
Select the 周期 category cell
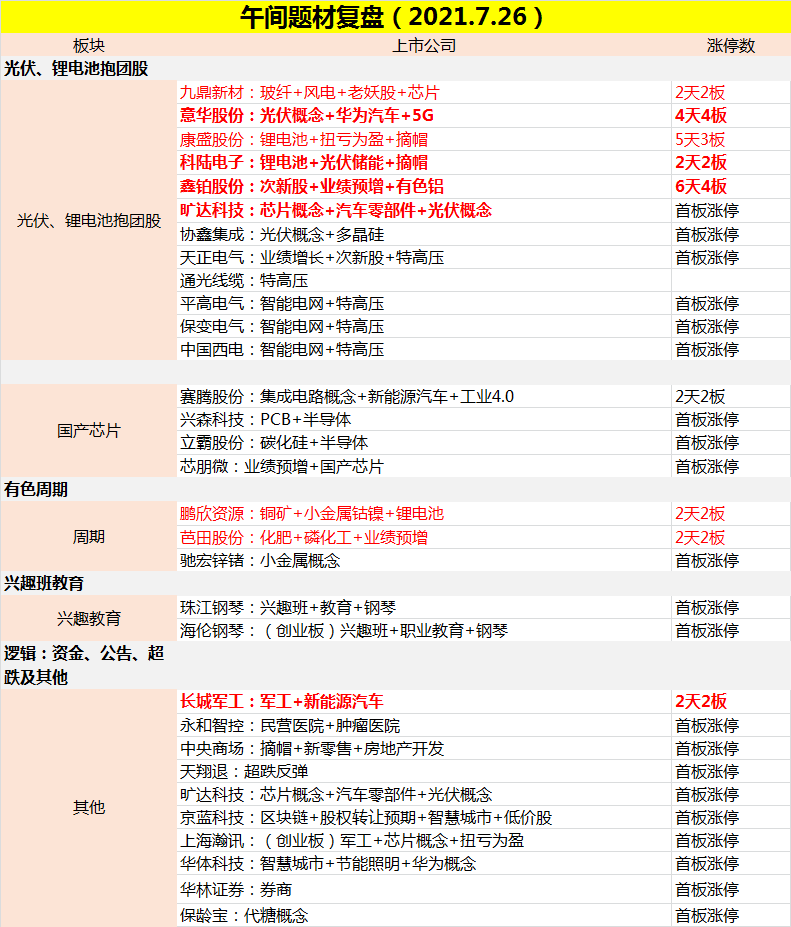pyautogui.click(x=89, y=537)
